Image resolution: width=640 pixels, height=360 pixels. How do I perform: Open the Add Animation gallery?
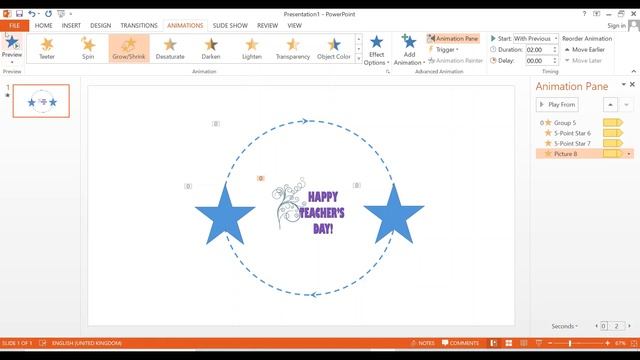(x=409, y=50)
